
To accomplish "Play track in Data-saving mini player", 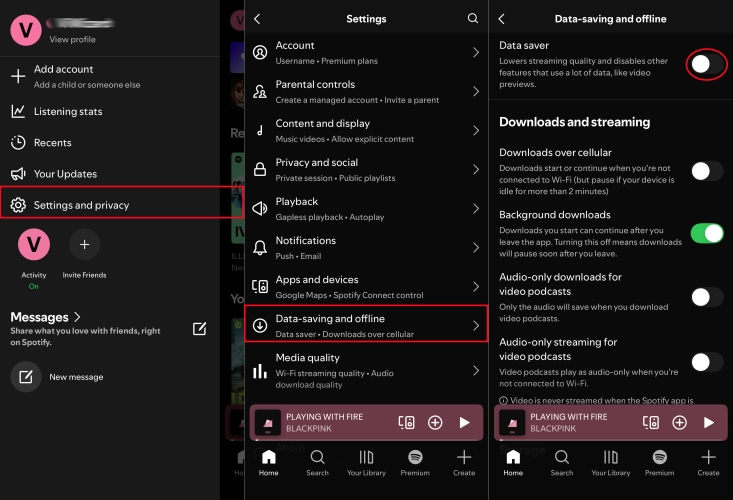I will [709, 422].
